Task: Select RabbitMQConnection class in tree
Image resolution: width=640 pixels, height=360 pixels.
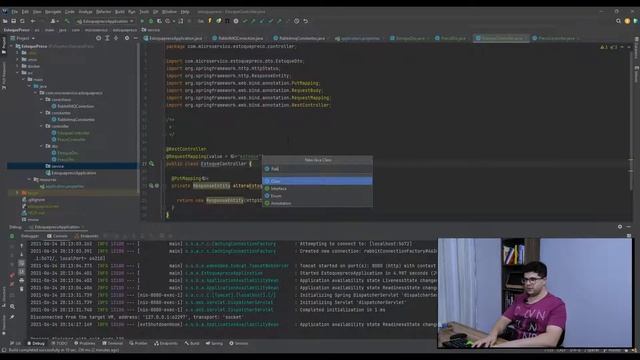Action: click(73, 106)
